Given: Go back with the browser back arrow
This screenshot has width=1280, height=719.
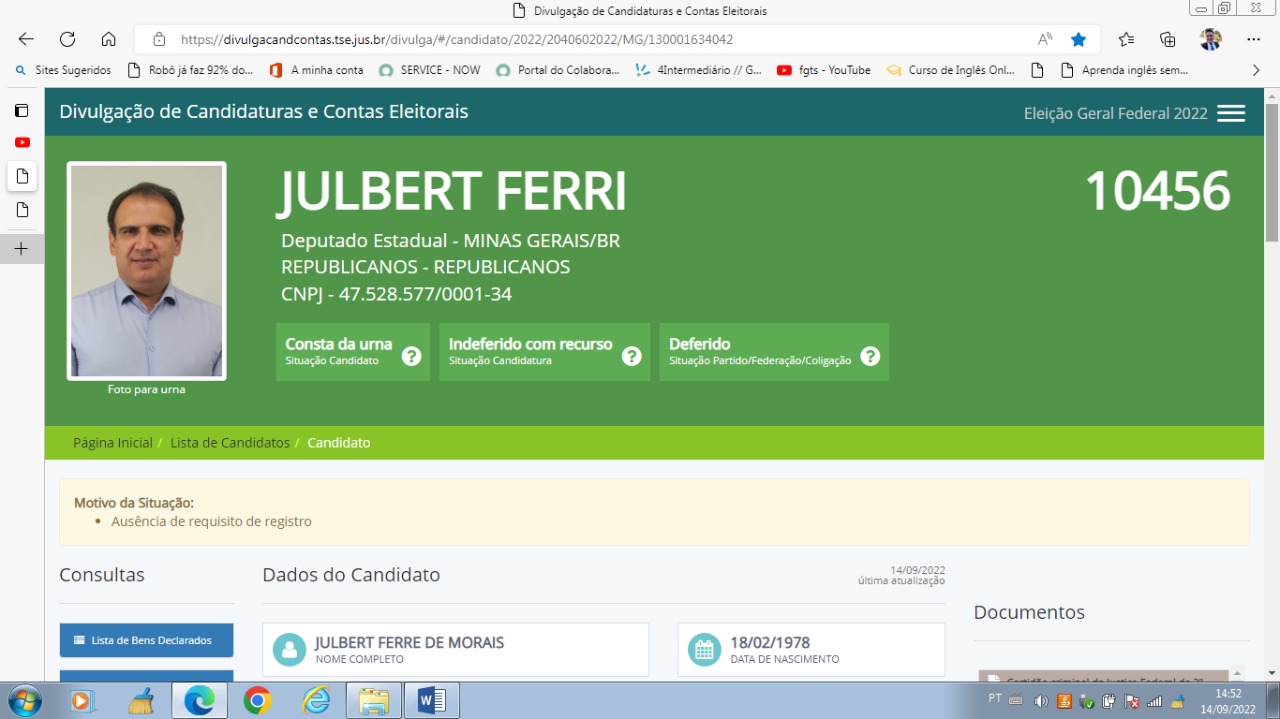Looking at the screenshot, I should (26, 39).
